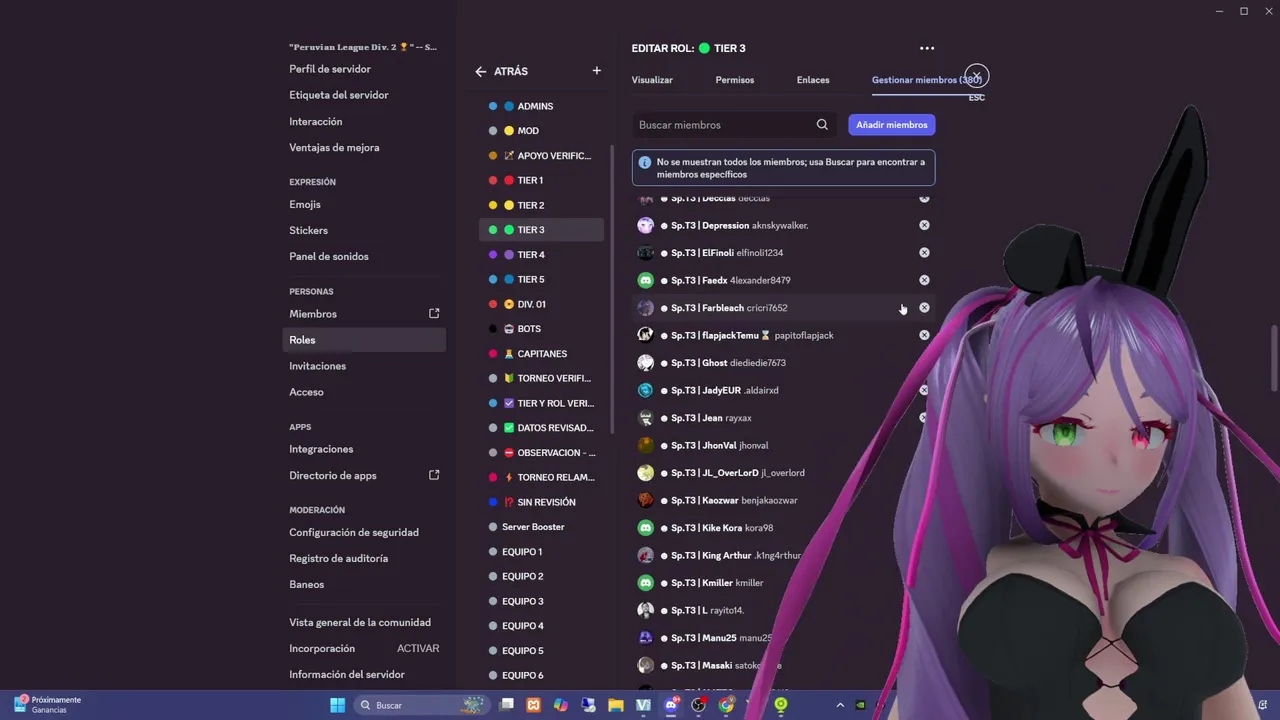Select the TIER 1 role

pyautogui.click(x=541, y=180)
